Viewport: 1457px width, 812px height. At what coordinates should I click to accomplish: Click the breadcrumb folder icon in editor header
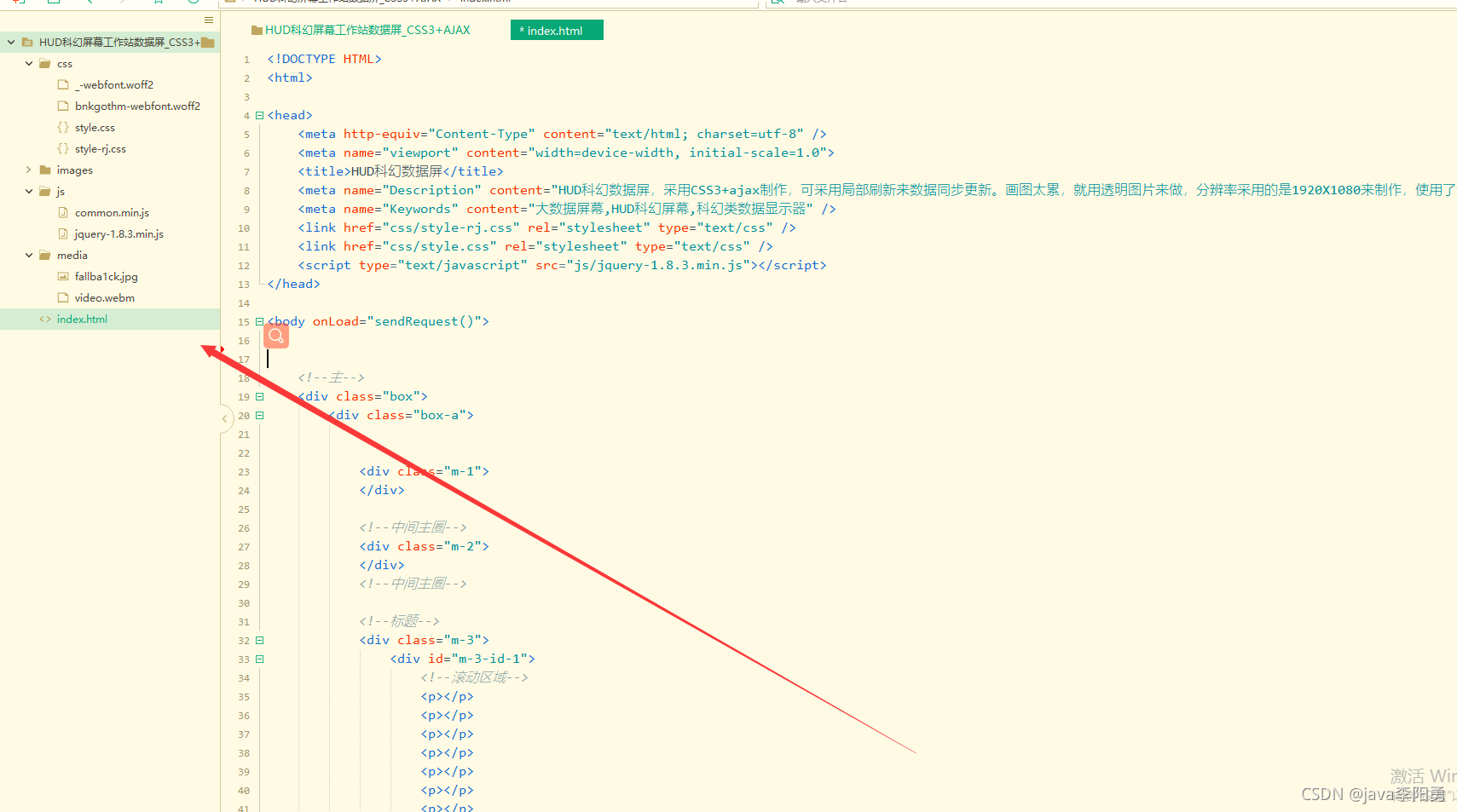[257, 30]
